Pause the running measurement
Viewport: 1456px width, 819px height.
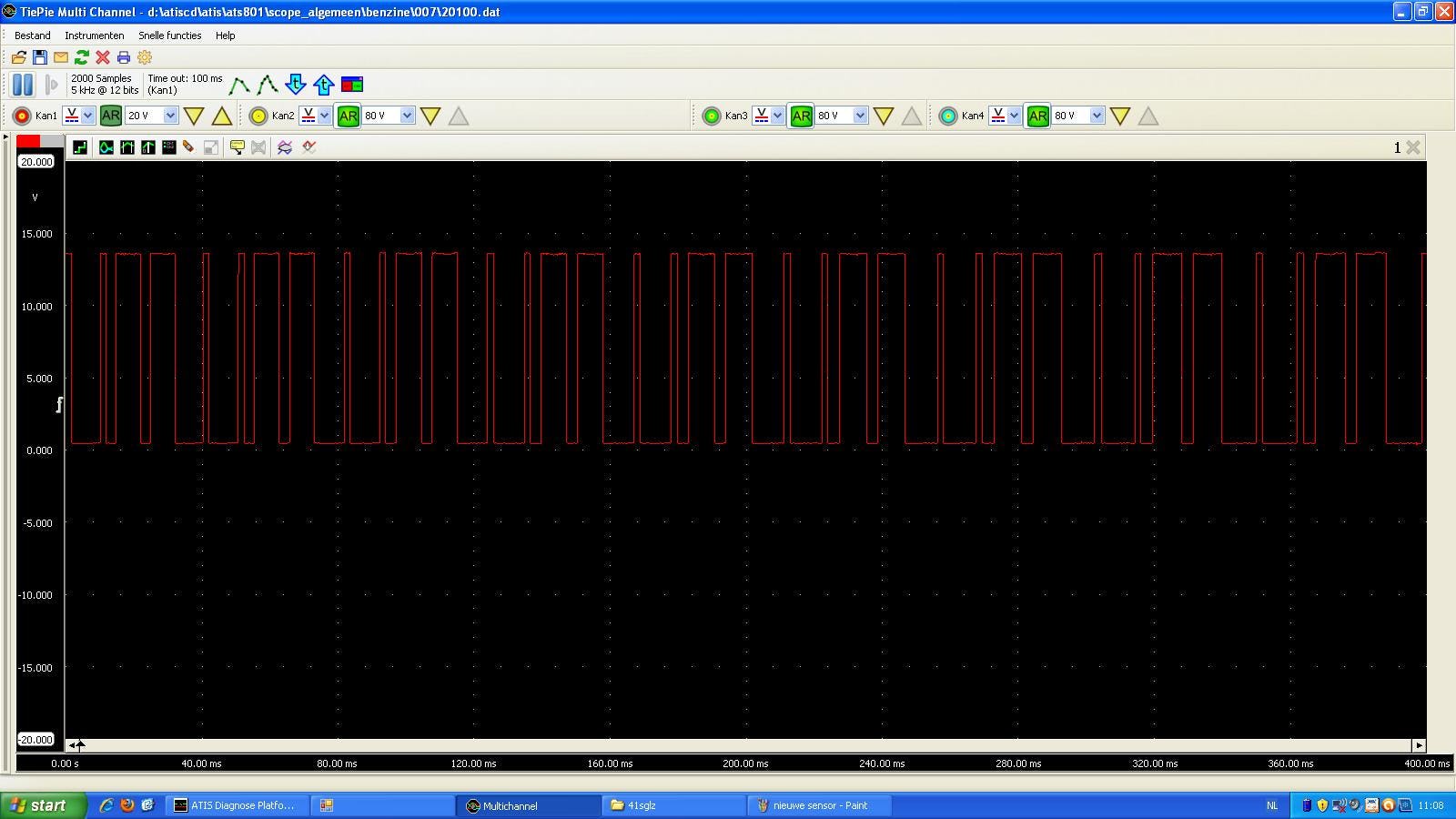click(x=23, y=85)
